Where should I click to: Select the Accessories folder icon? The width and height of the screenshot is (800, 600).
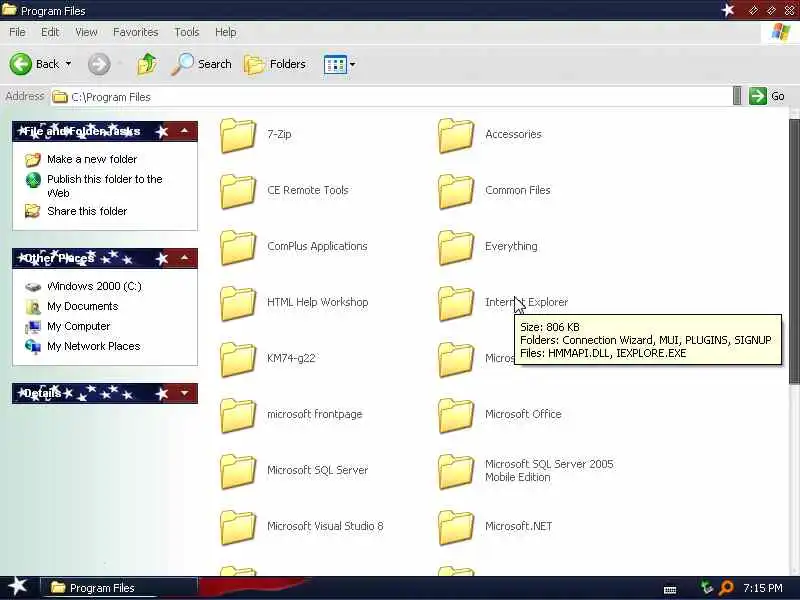click(456, 135)
